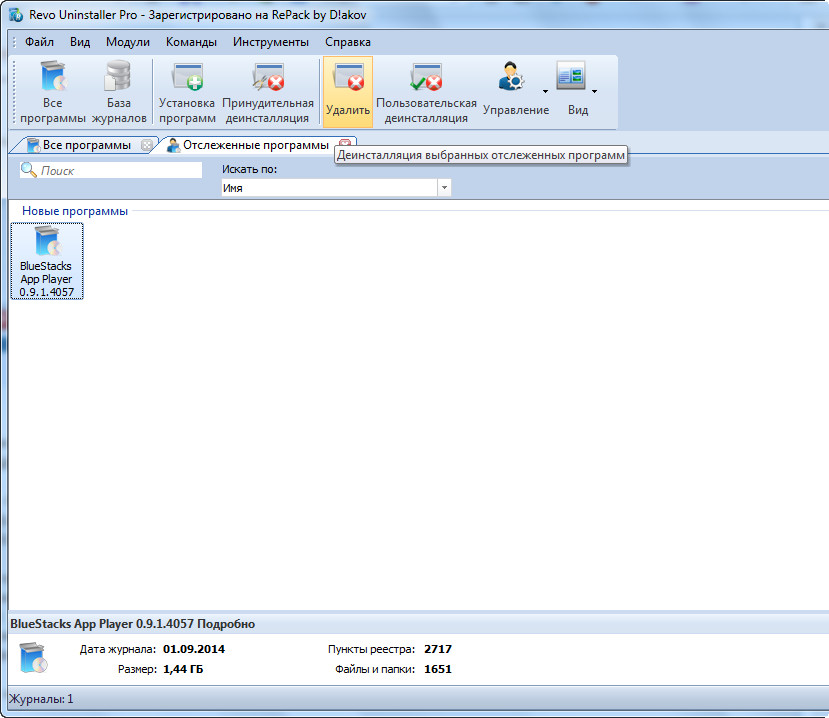Select the Отслеженные программы tab
Viewport: 829px width, 718px height.
point(254,145)
